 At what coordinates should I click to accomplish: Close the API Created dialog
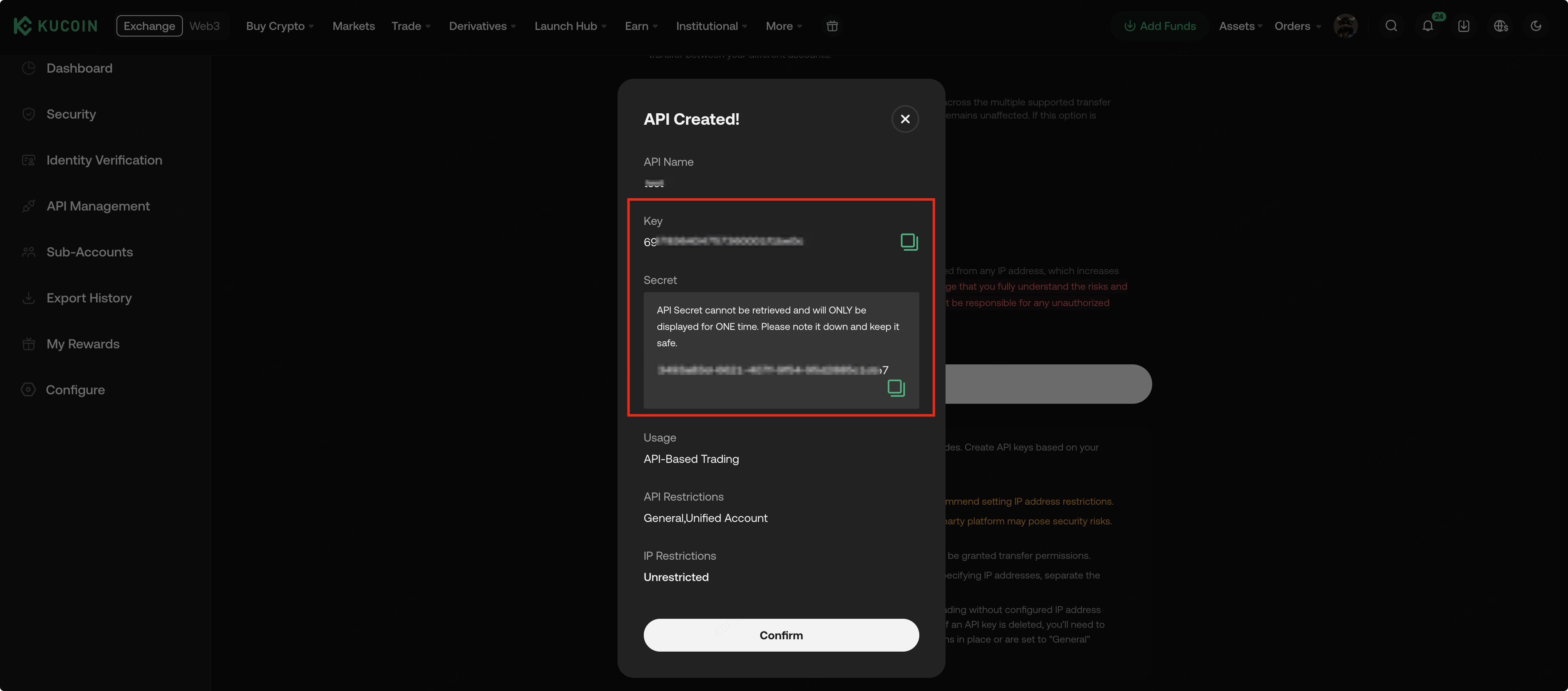click(905, 119)
